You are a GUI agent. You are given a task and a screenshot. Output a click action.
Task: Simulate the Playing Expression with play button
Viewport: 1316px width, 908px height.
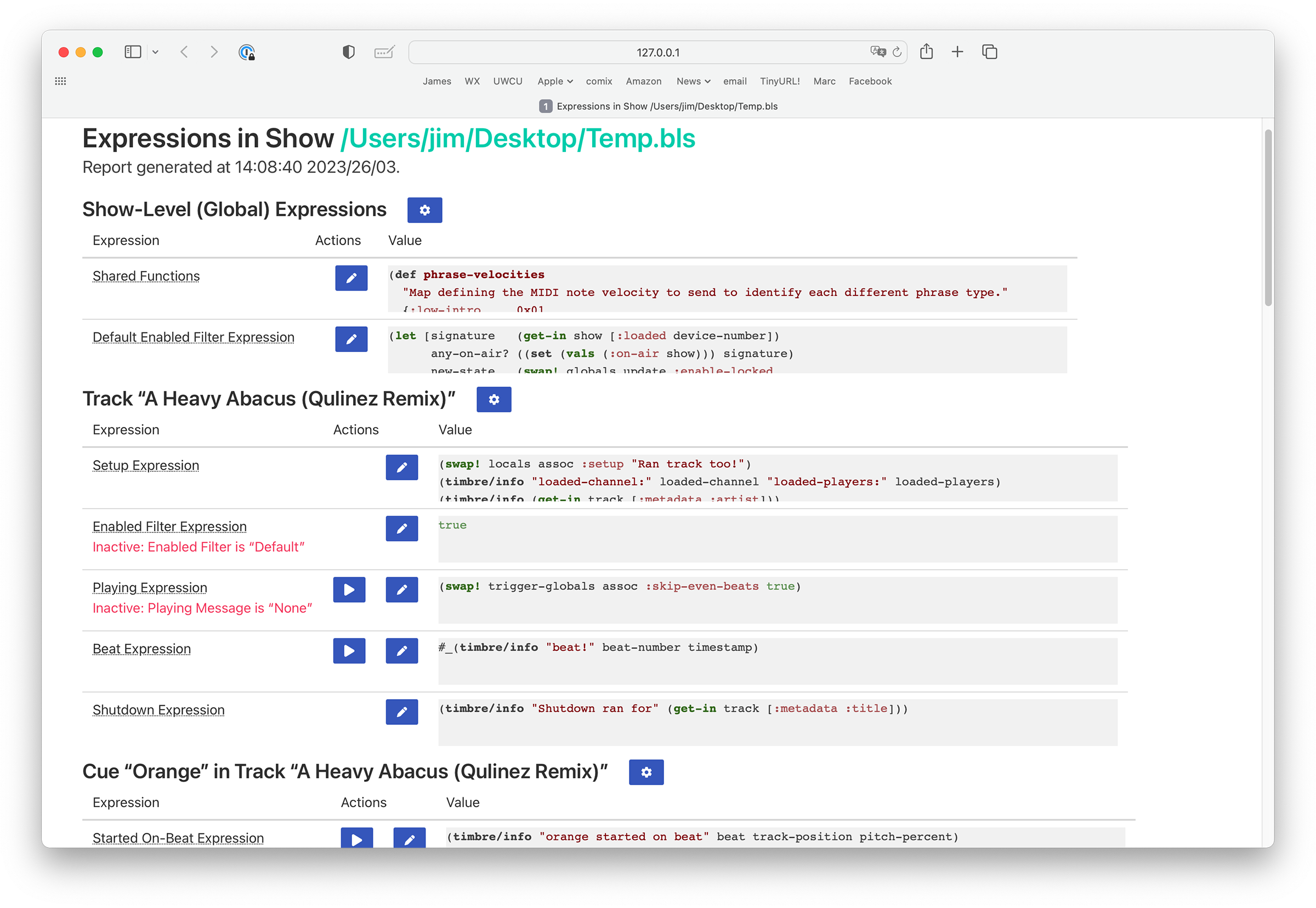click(x=349, y=589)
